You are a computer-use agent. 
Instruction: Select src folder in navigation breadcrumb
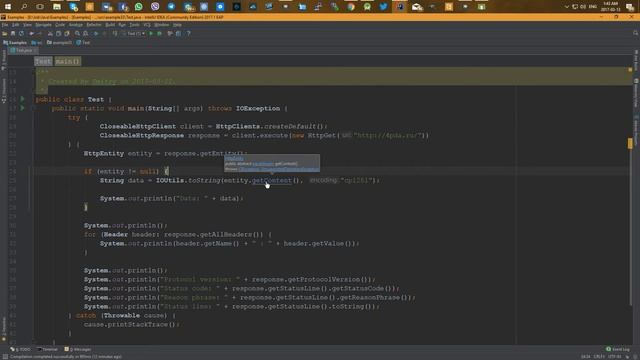(37, 42)
